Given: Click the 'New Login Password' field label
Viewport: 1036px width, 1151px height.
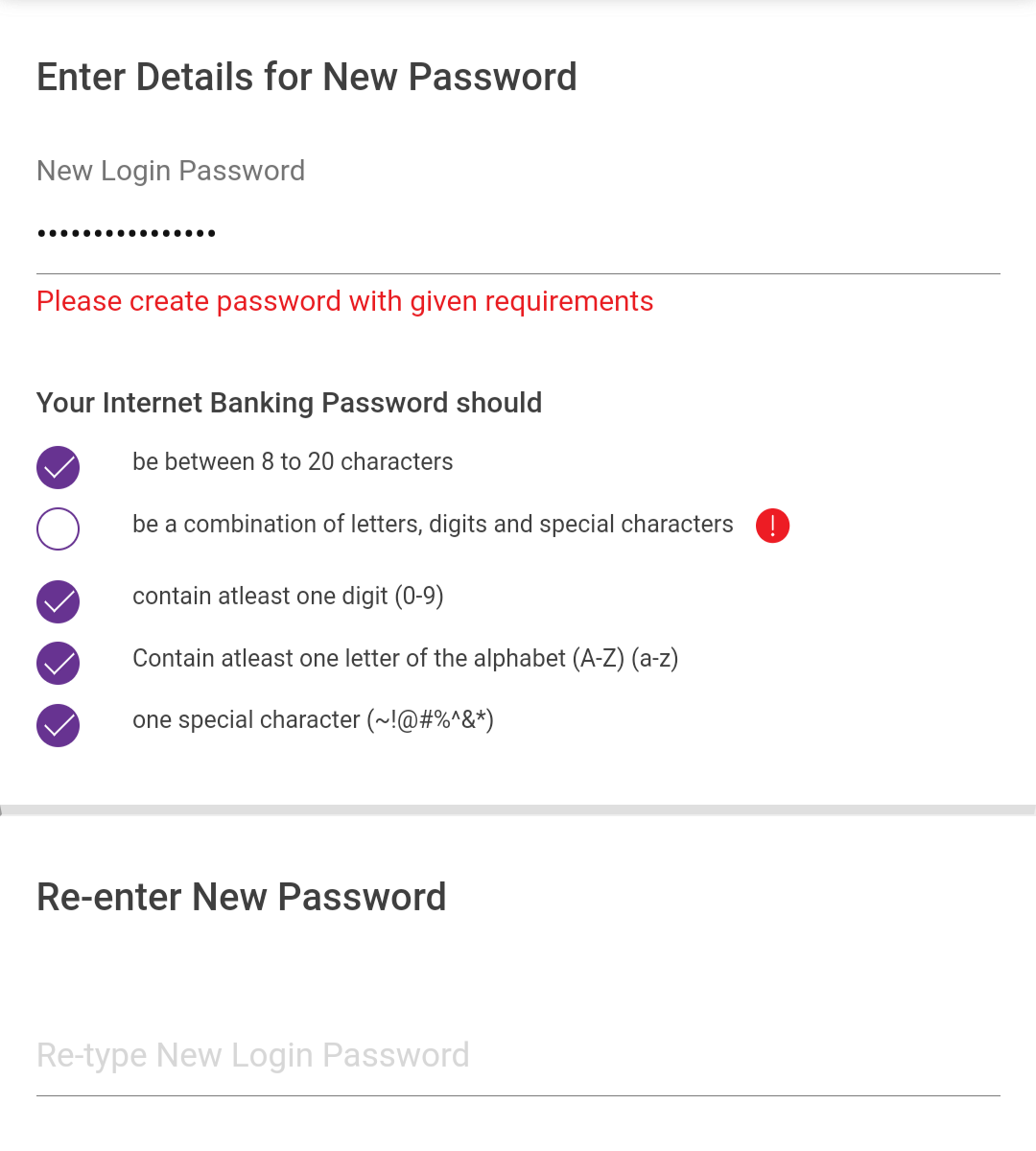Looking at the screenshot, I should [x=171, y=171].
